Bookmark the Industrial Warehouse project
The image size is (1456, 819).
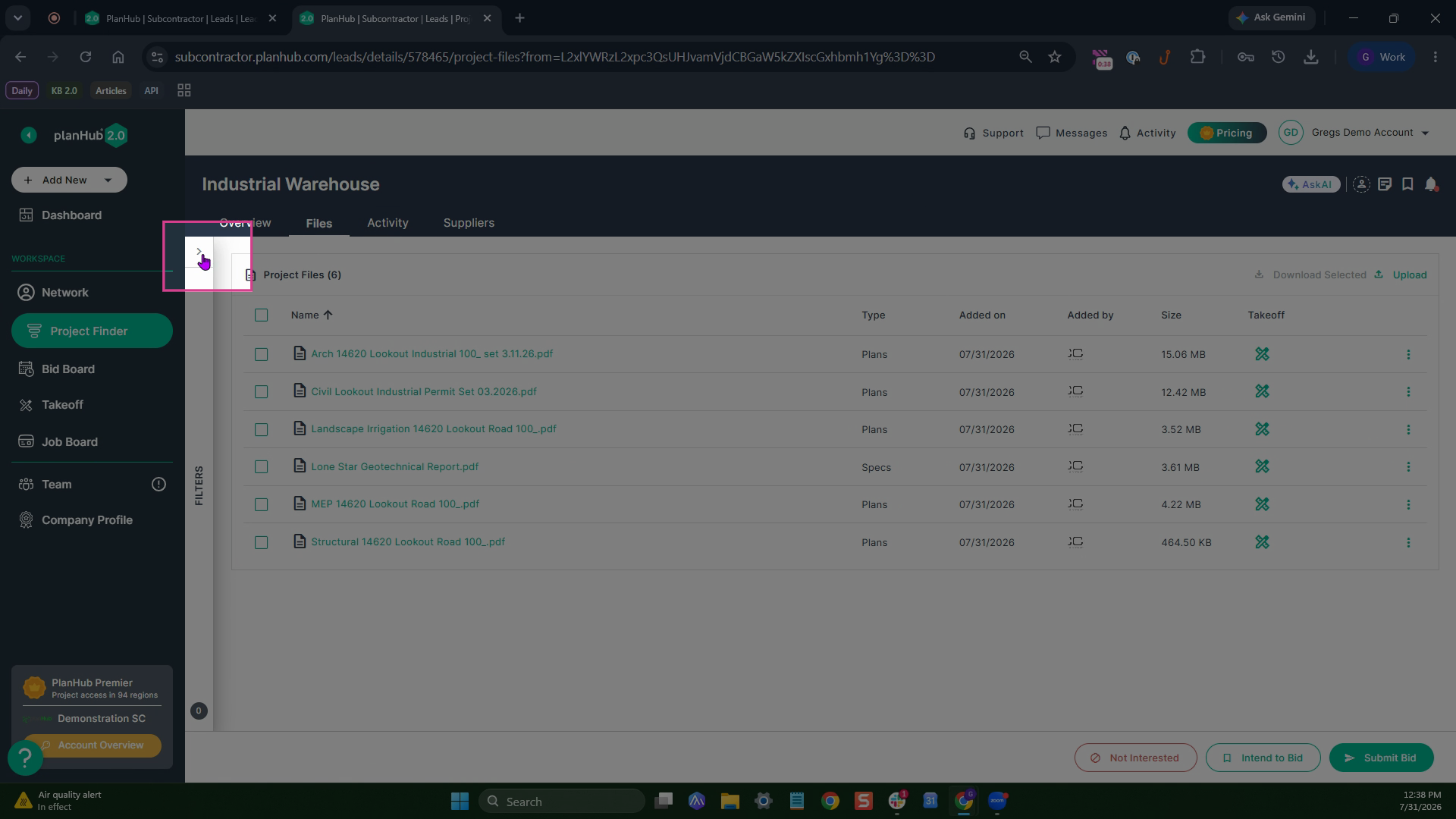[x=1407, y=184]
